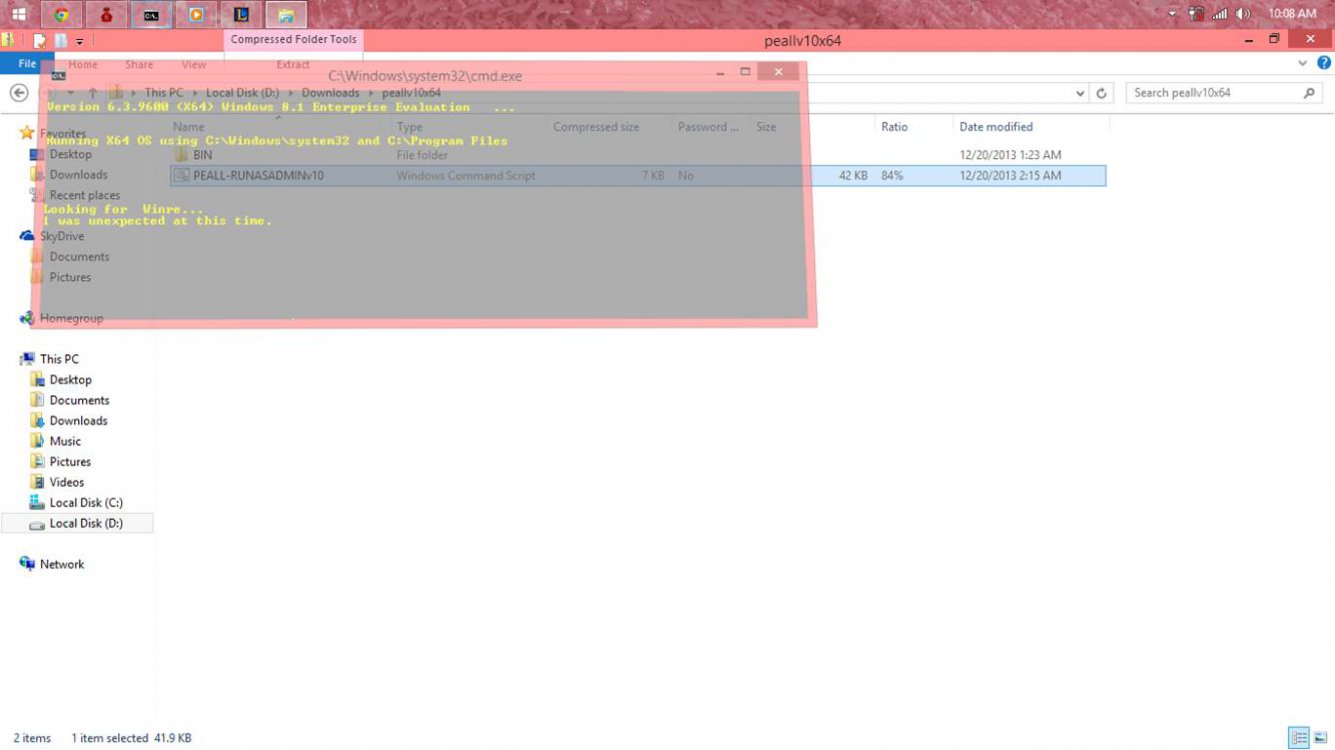The image size is (1335, 750).
Task: Click the Search peallv10x64 field
Action: pyautogui.click(x=1215, y=93)
